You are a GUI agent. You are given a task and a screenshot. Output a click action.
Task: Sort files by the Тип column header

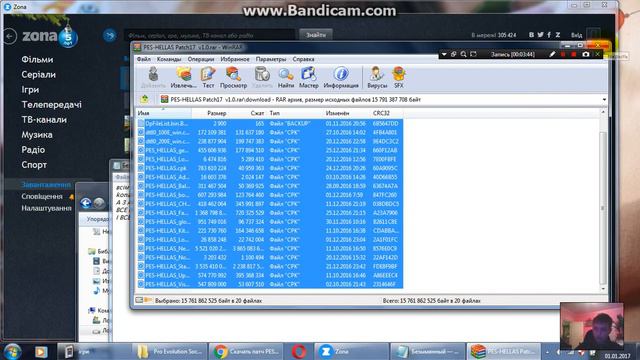click(x=295, y=113)
